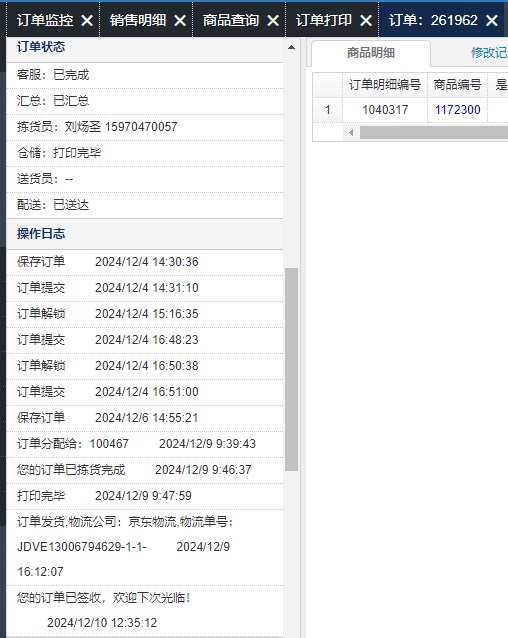Click the horizontal scrollbar track under the table
This screenshot has width=508, height=638.
[434, 132]
